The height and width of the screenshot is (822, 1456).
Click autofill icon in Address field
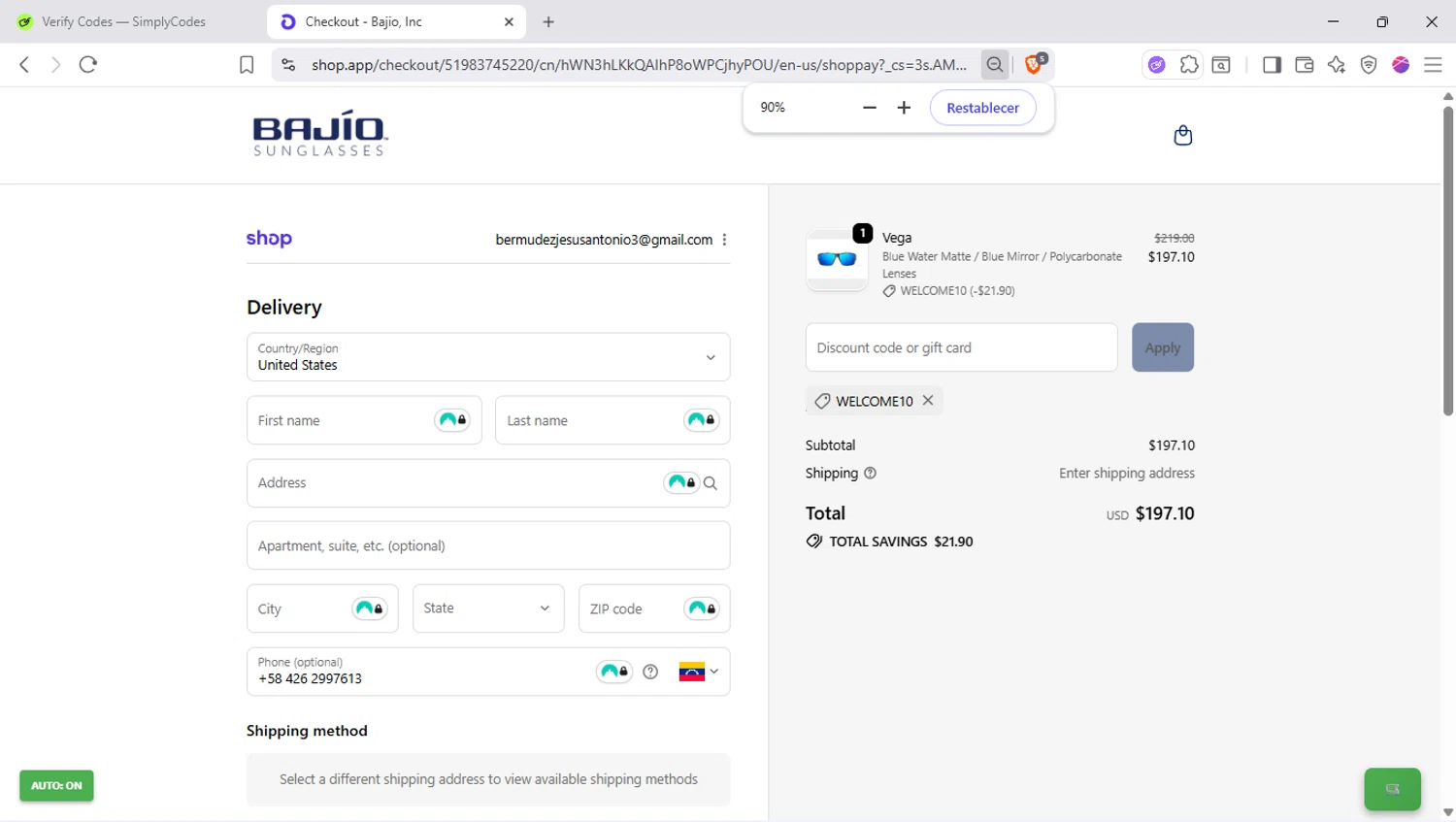[x=681, y=482]
